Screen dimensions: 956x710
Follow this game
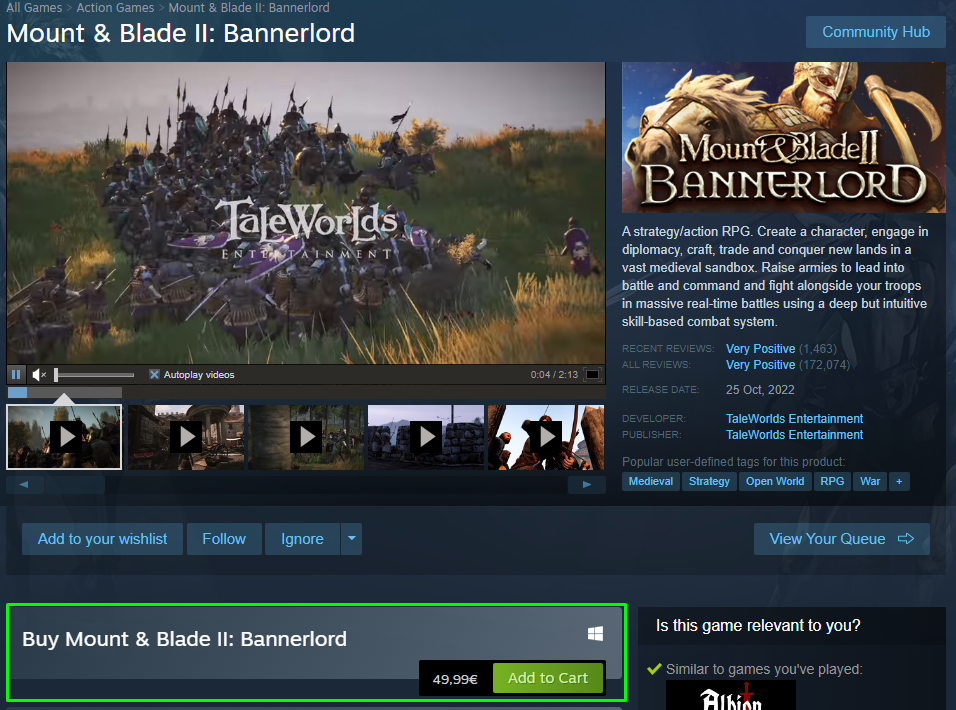[x=224, y=539]
